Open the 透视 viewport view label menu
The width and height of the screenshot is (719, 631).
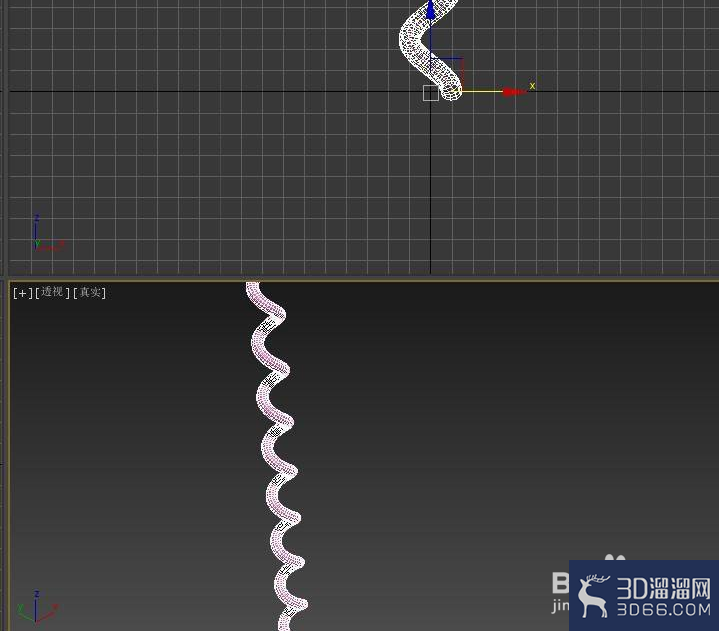tap(52, 292)
